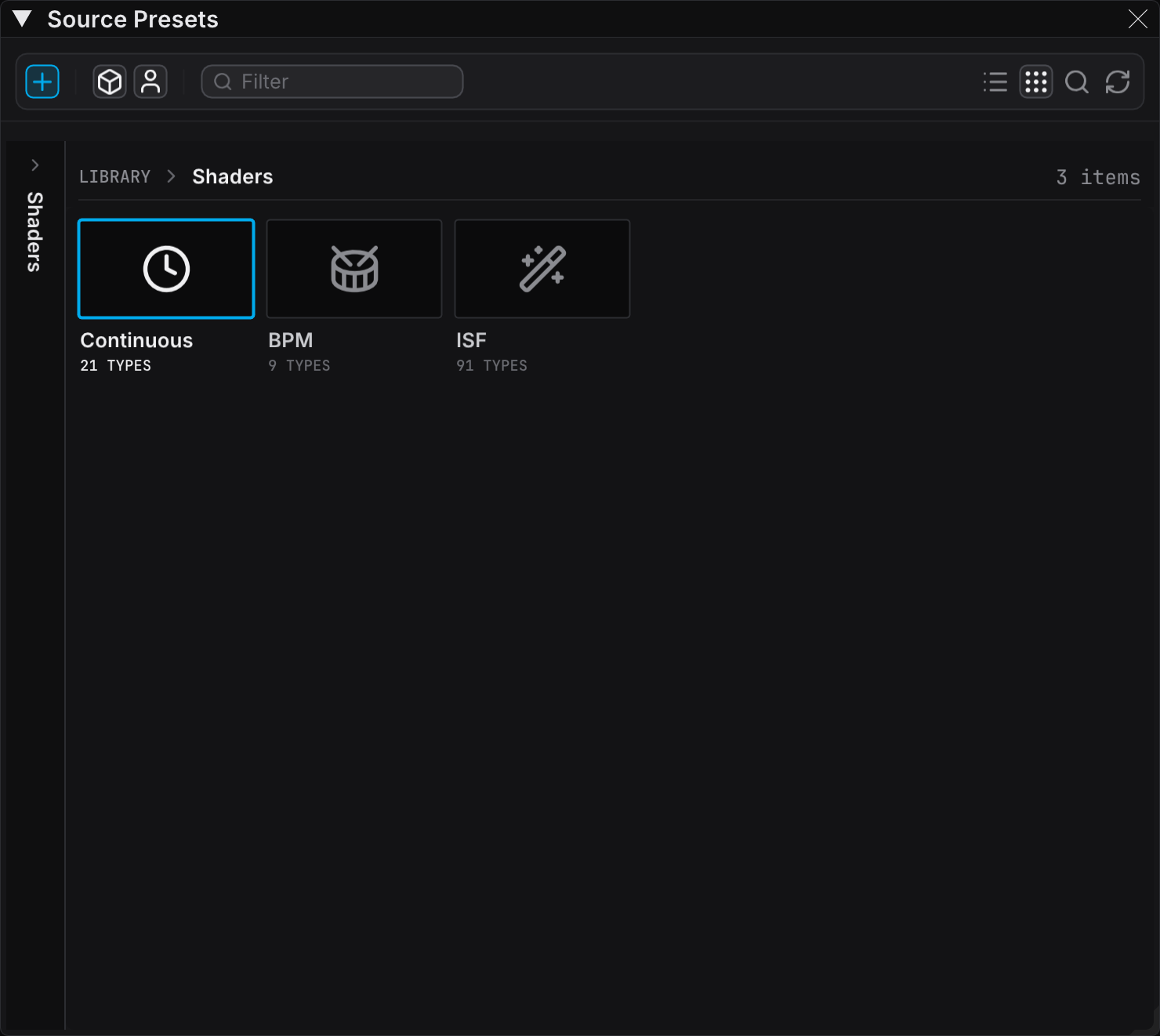Click the 91 TYPES count text
The image size is (1160, 1036).
pos(492,366)
